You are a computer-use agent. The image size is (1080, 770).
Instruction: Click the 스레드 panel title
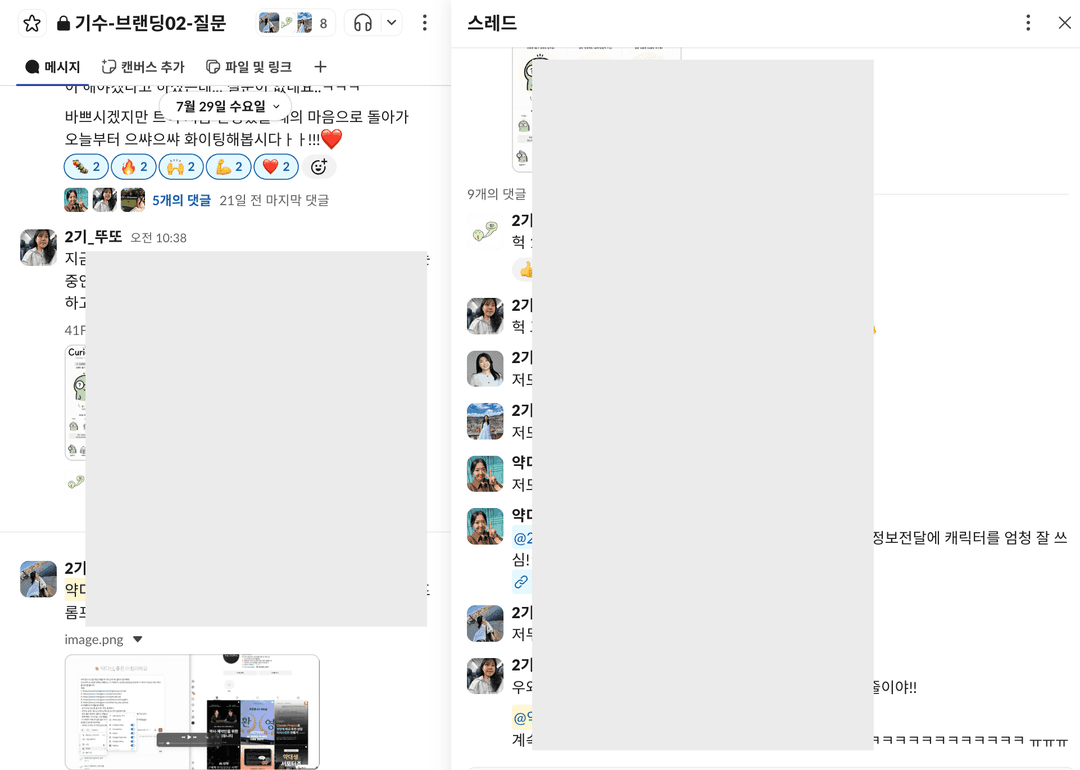tap(492, 23)
